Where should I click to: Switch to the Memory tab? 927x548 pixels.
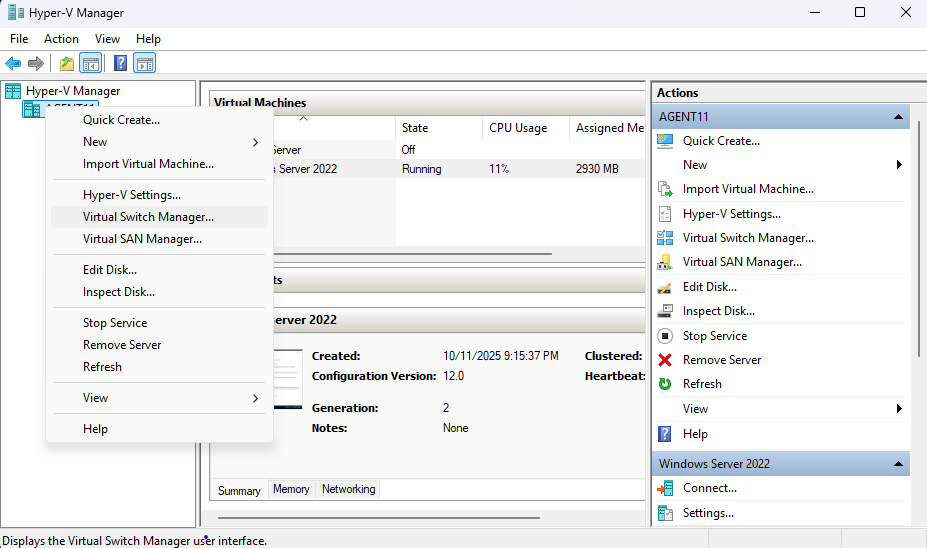click(x=291, y=489)
